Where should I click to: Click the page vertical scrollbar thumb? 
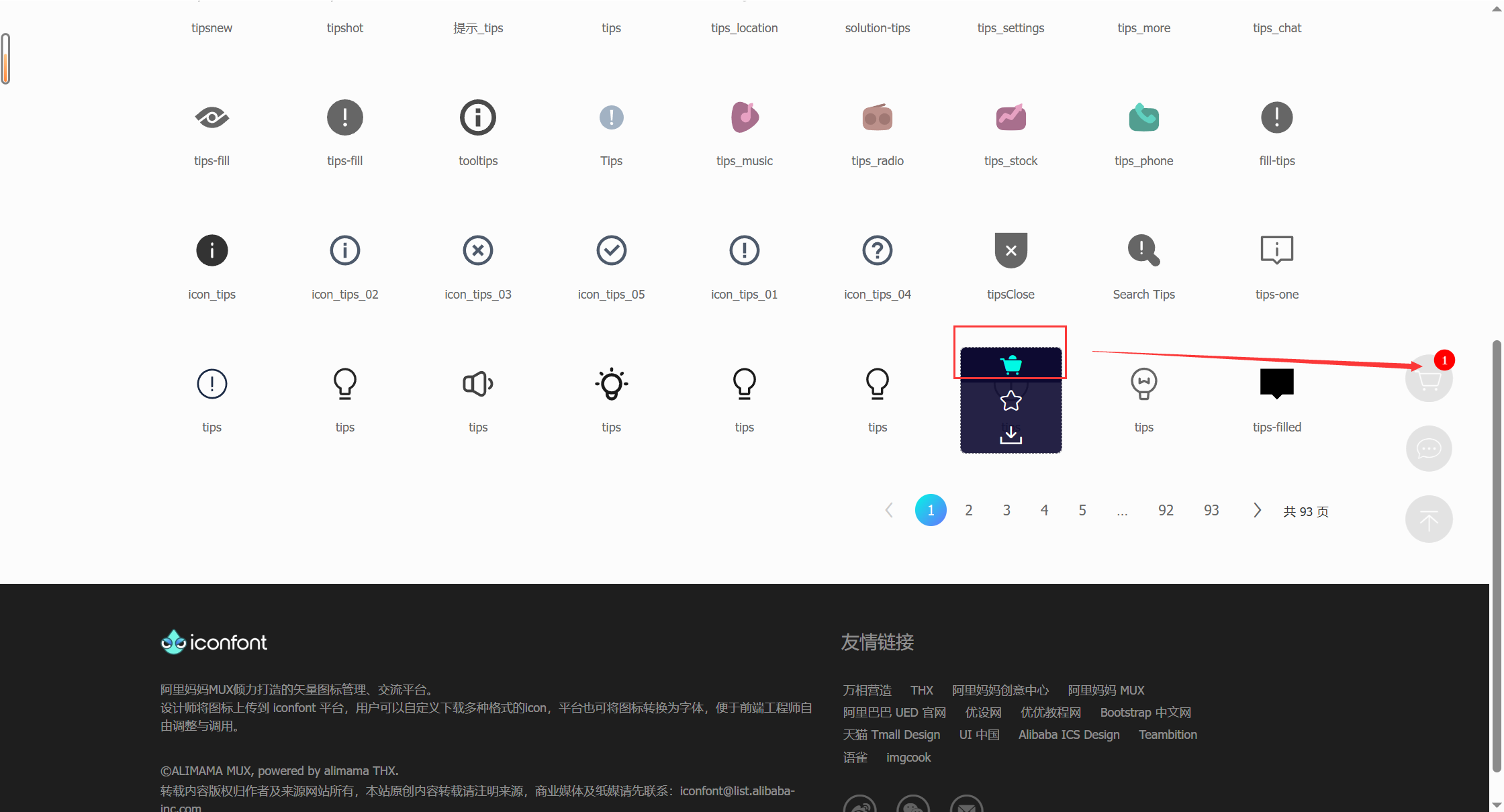[x=1496, y=557]
